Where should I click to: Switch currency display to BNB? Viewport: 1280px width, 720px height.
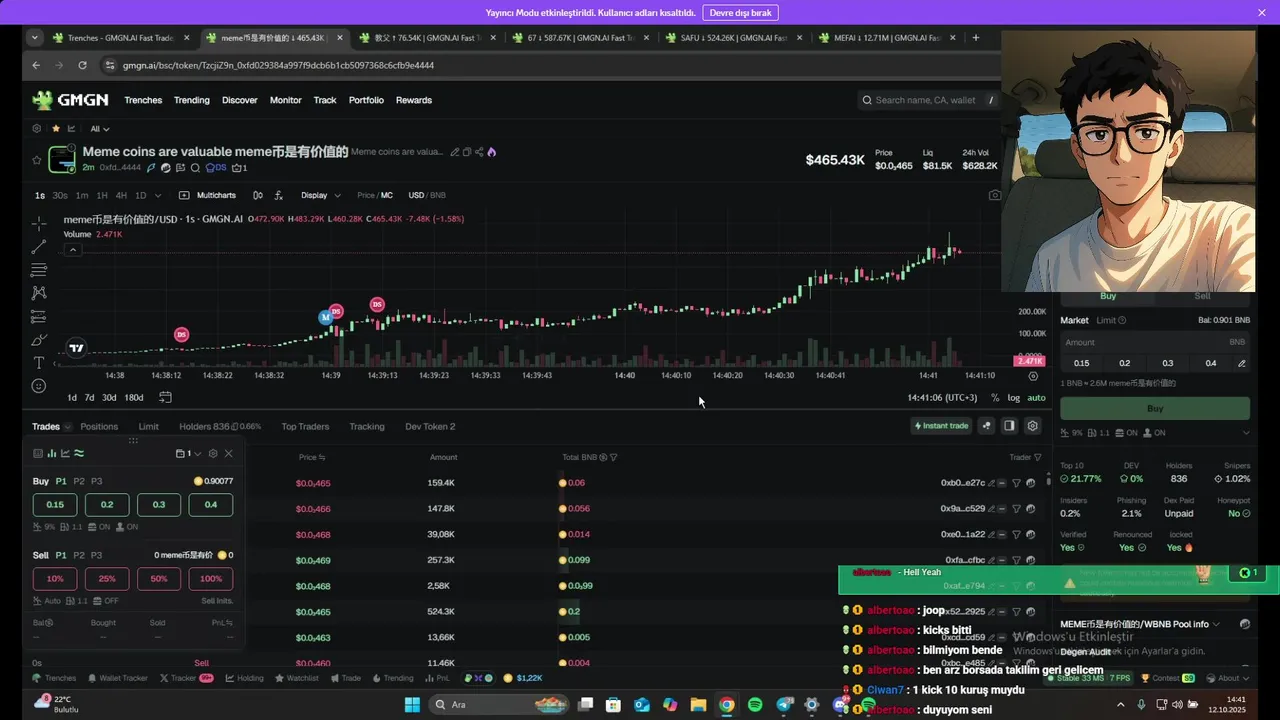pos(438,195)
